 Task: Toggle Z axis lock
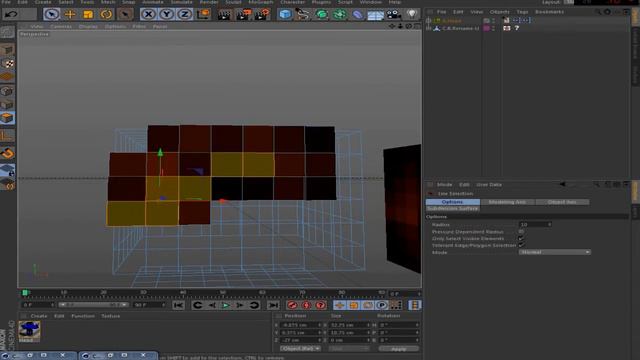[x=184, y=14]
